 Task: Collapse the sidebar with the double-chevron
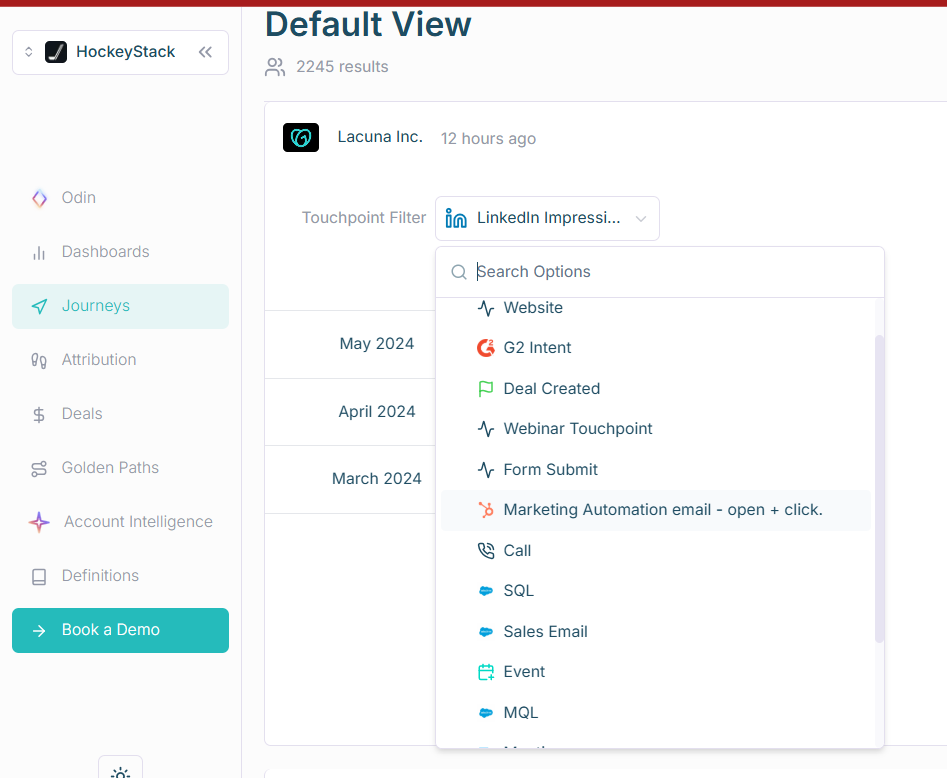[x=206, y=51]
